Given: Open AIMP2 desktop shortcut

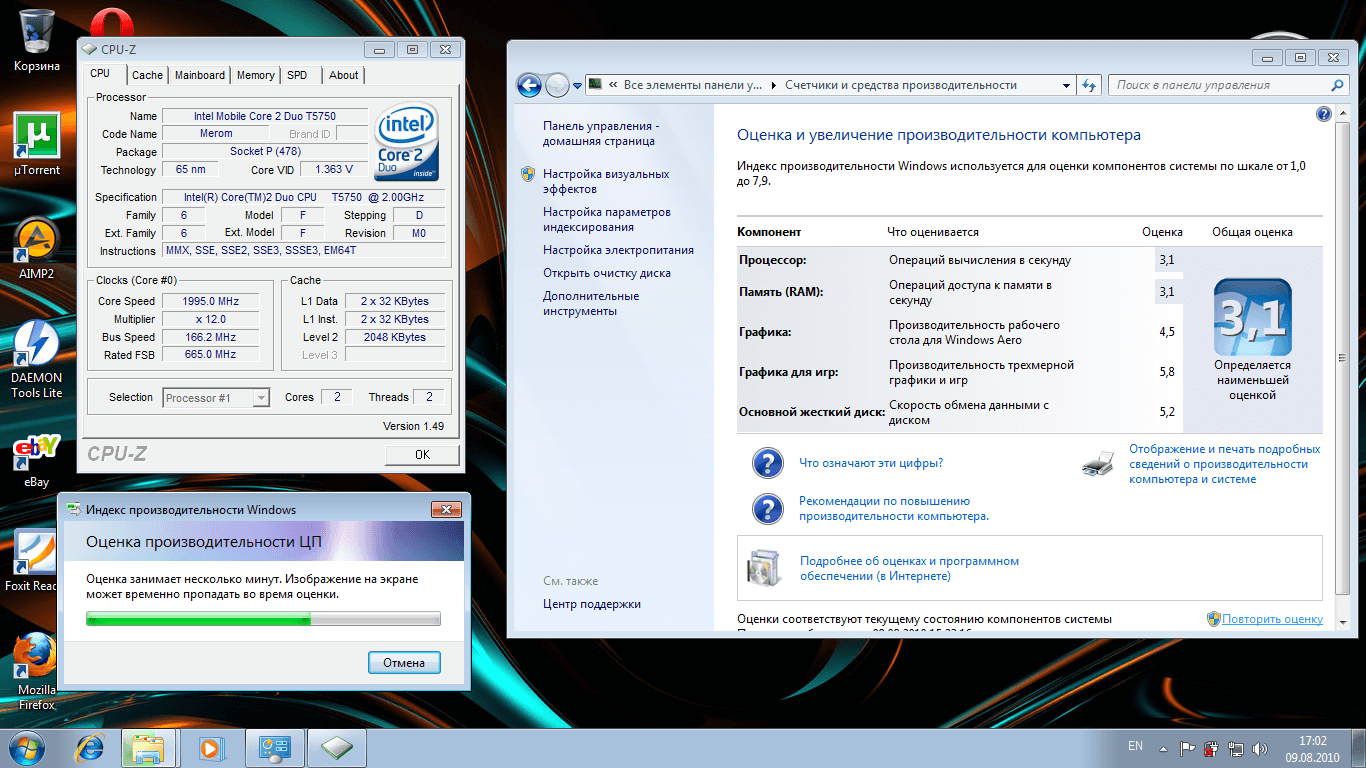Looking at the screenshot, I should [x=37, y=241].
